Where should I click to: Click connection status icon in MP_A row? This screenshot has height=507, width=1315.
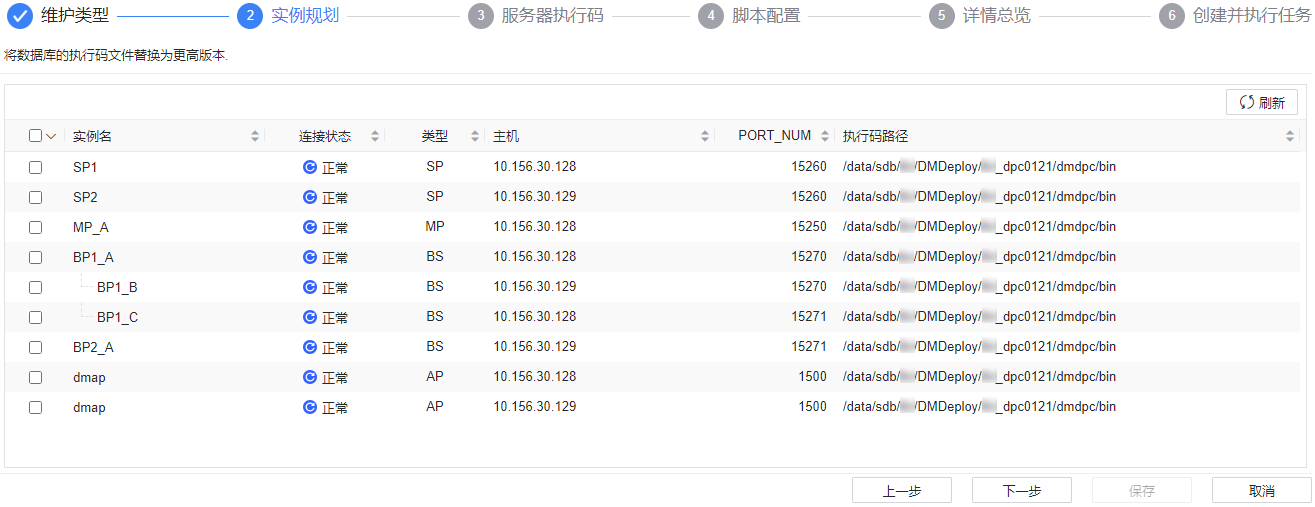(310, 227)
